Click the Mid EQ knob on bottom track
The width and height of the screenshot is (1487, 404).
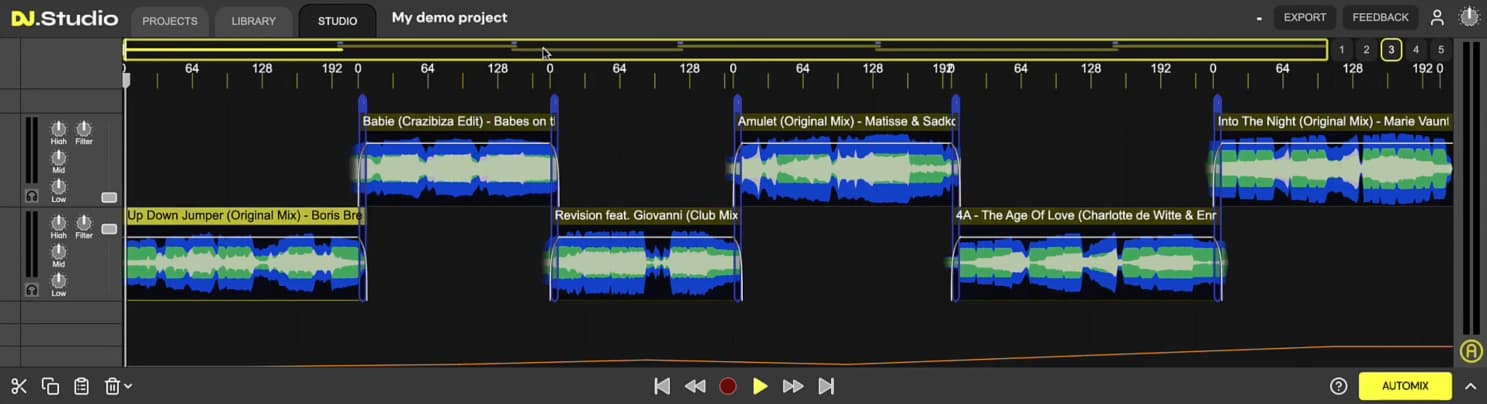click(59, 252)
